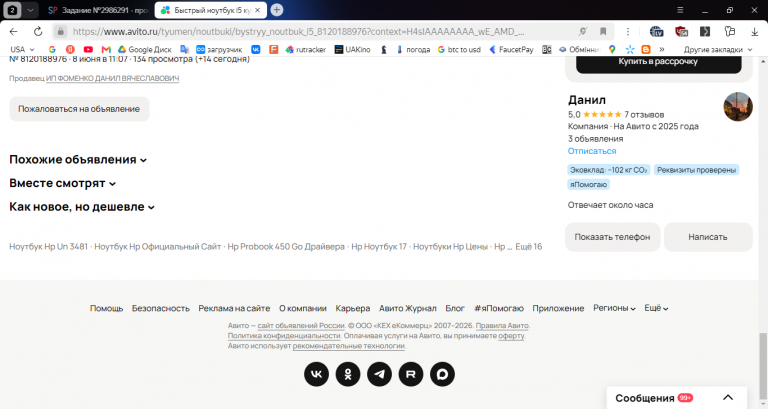Close the Быстрый ноутбук i5 tab

click(258, 10)
